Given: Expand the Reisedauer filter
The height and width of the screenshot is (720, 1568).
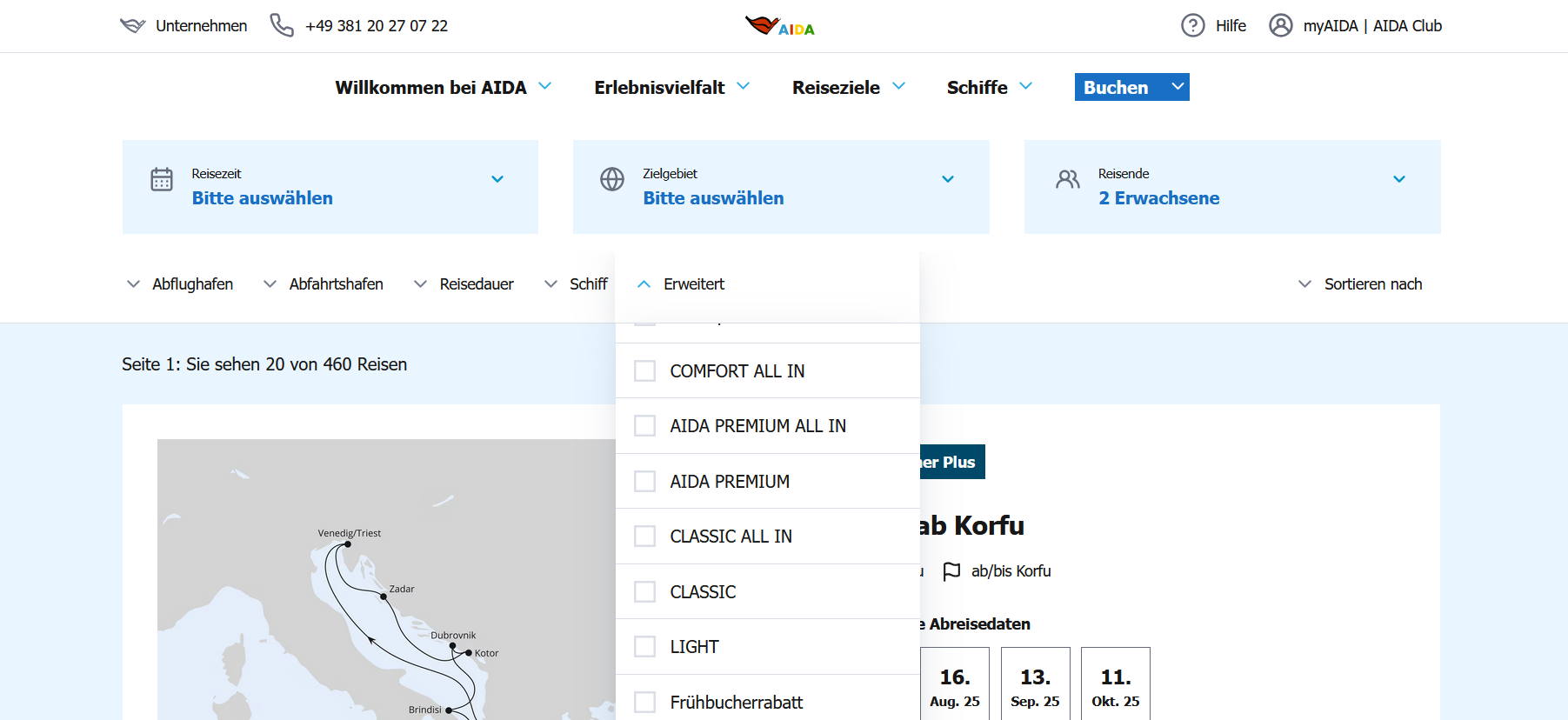Looking at the screenshot, I should [464, 284].
